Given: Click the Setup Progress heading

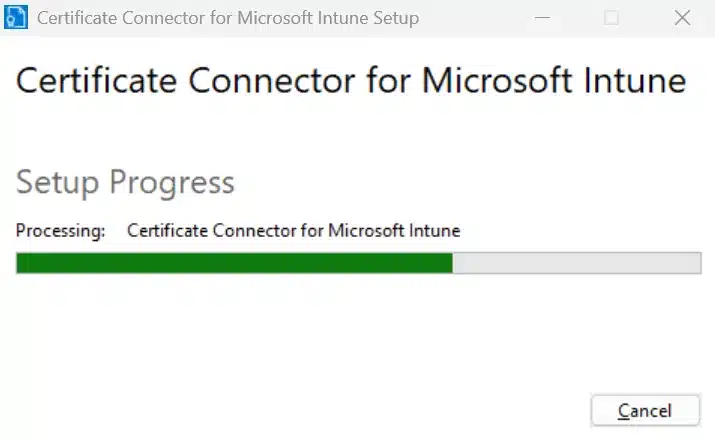Looking at the screenshot, I should click(125, 182).
